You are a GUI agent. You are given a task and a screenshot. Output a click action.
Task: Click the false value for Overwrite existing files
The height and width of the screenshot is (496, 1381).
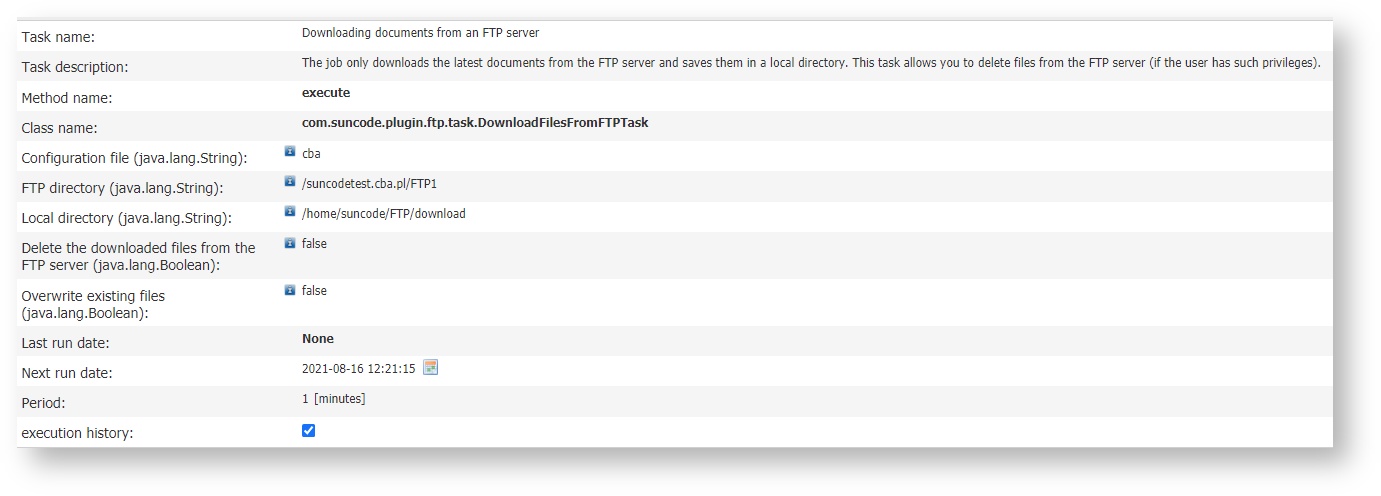[314, 291]
